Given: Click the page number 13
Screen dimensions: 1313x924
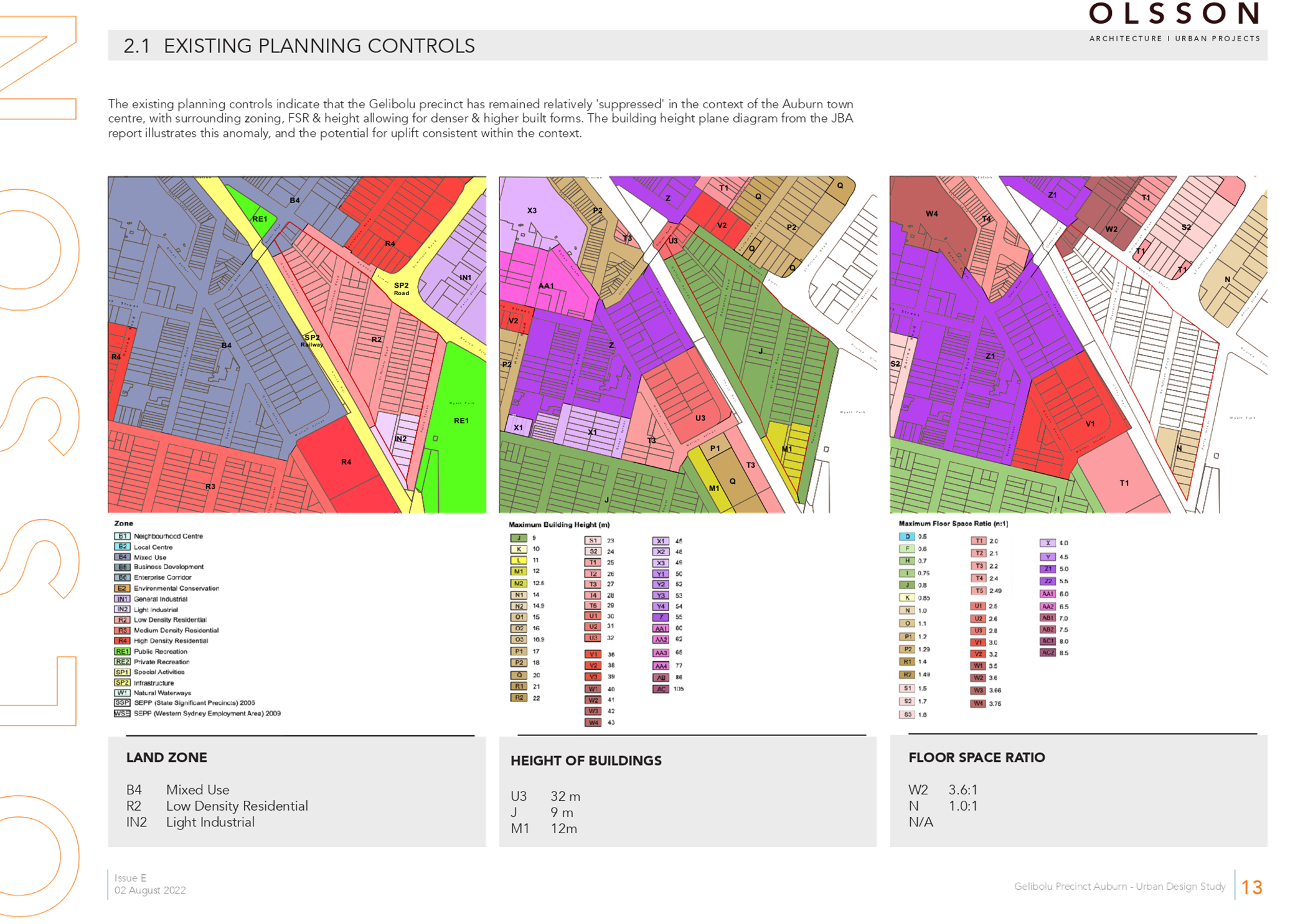Looking at the screenshot, I should click(x=1251, y=887).
